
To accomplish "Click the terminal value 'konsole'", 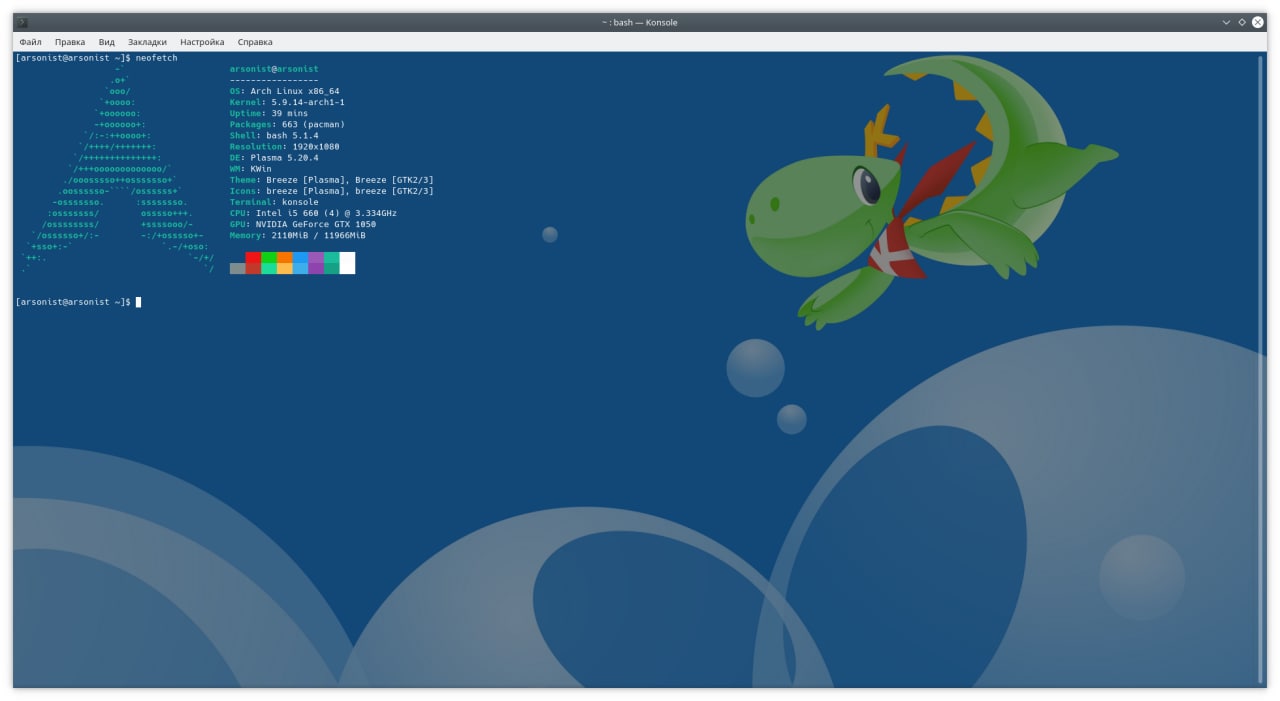I will coord(300,201).
